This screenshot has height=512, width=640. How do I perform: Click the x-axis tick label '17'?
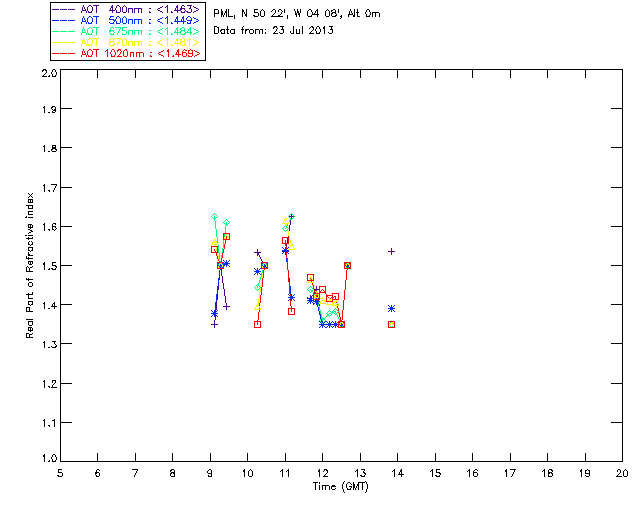(510, 473)
